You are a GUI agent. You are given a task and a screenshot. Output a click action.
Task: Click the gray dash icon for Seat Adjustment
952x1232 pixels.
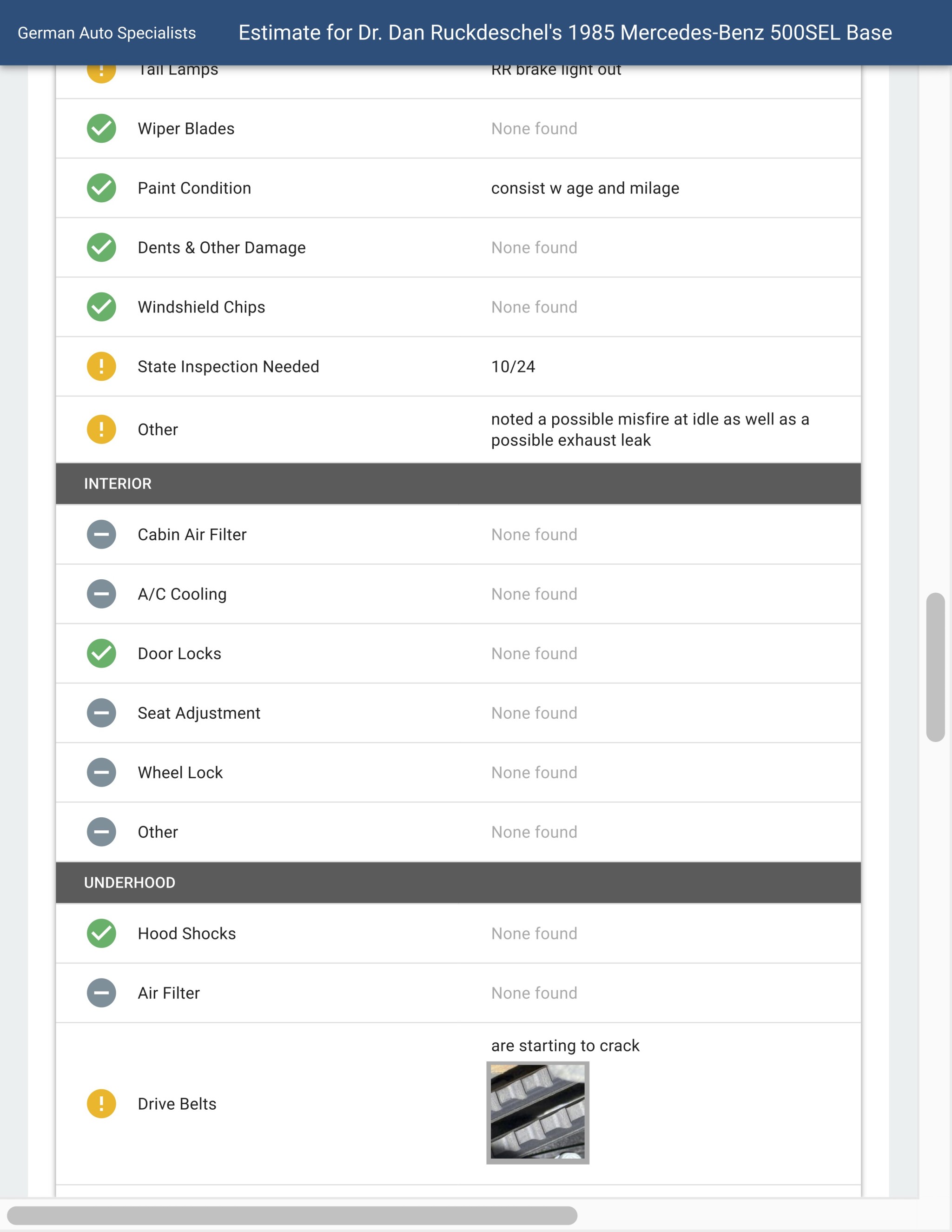coord(101,713)
